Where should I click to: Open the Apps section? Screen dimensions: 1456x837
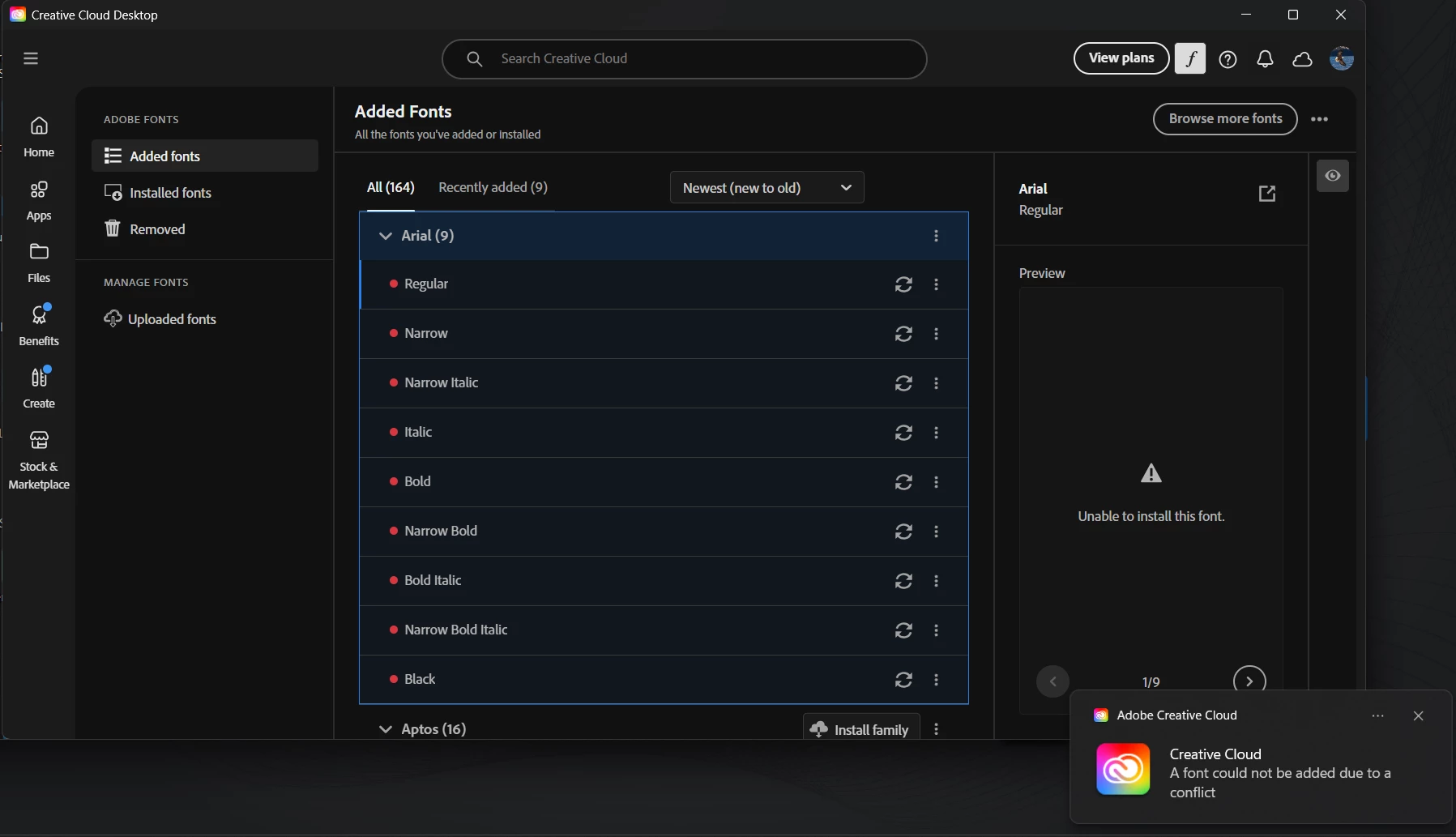tap(39, 201)
